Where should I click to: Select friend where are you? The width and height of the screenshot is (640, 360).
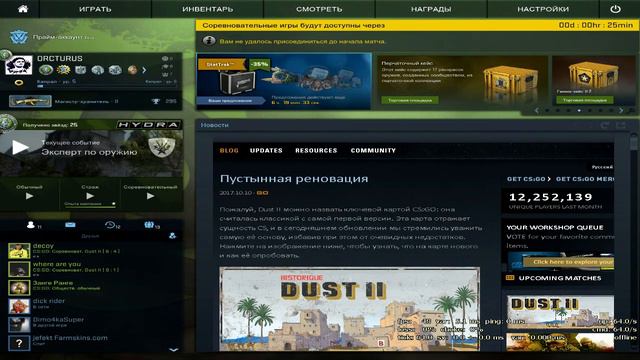95,269
